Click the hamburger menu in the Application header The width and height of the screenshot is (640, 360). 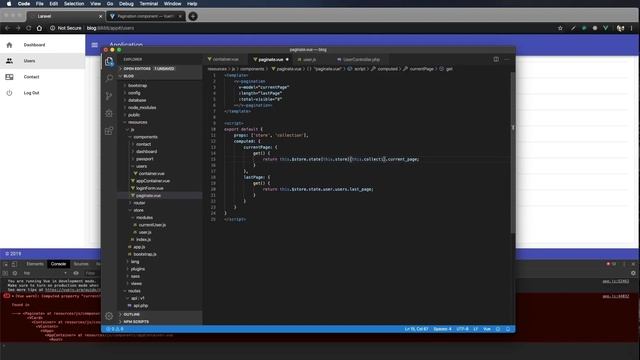[95, 45]
